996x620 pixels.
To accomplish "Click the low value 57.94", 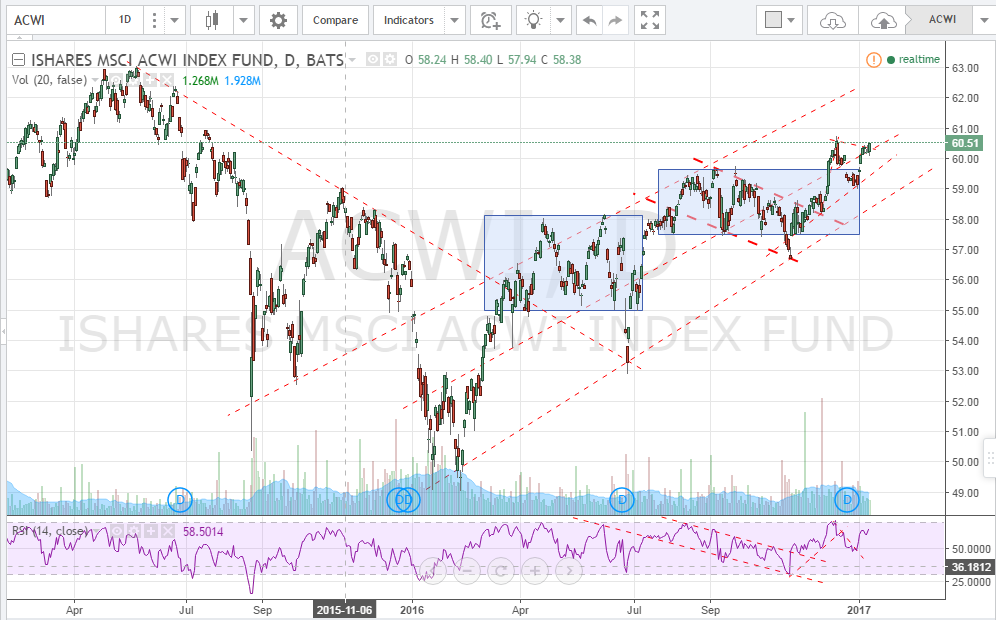I will click(x=522, y=60).
